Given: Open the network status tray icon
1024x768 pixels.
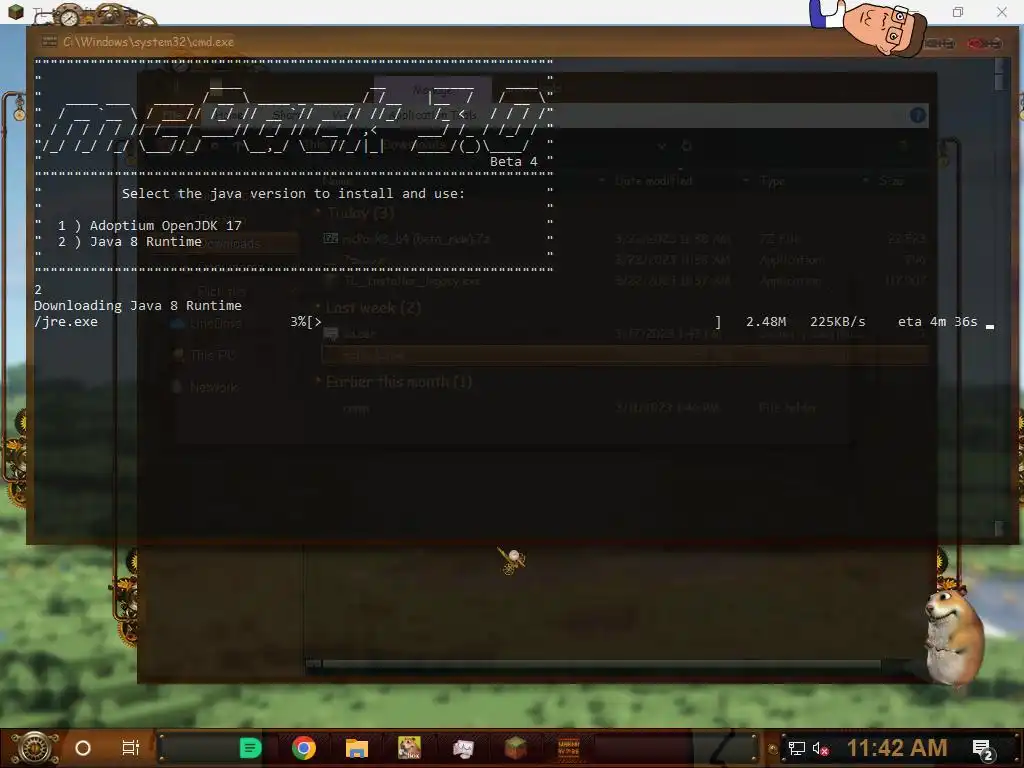Looking at the screenshot, I should point(797,748).
